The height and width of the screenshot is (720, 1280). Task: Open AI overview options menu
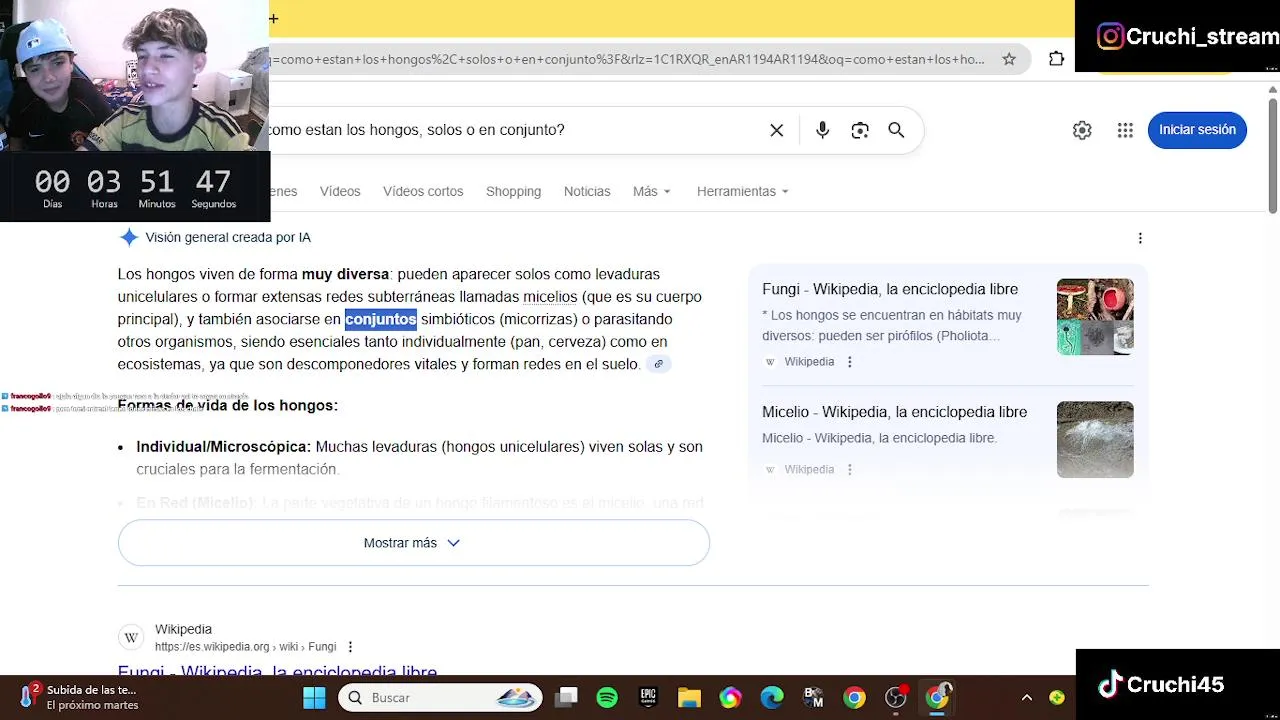(1140, 238)
